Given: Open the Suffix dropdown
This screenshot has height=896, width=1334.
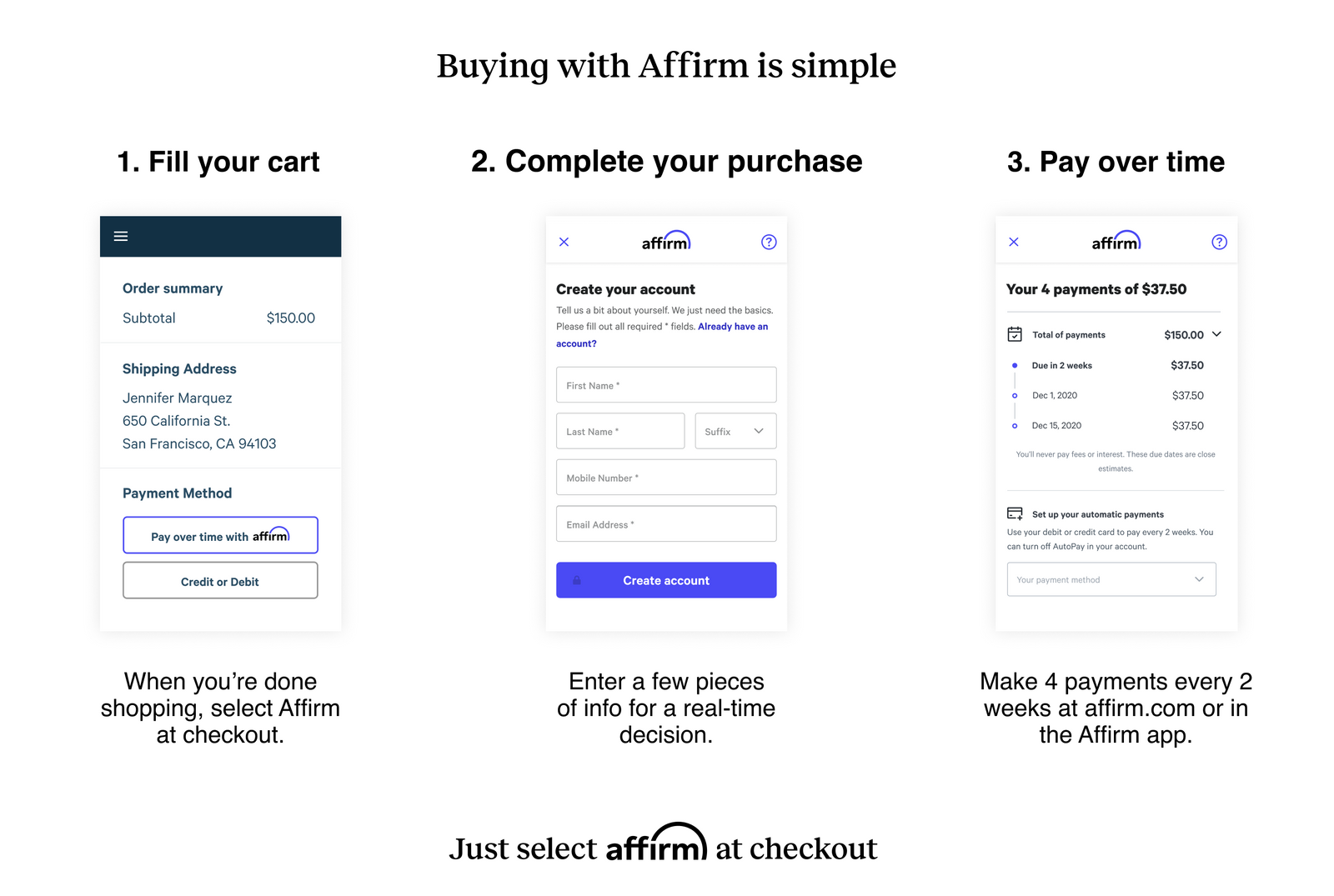Looking at the screenshot, I should pos(735,431).
